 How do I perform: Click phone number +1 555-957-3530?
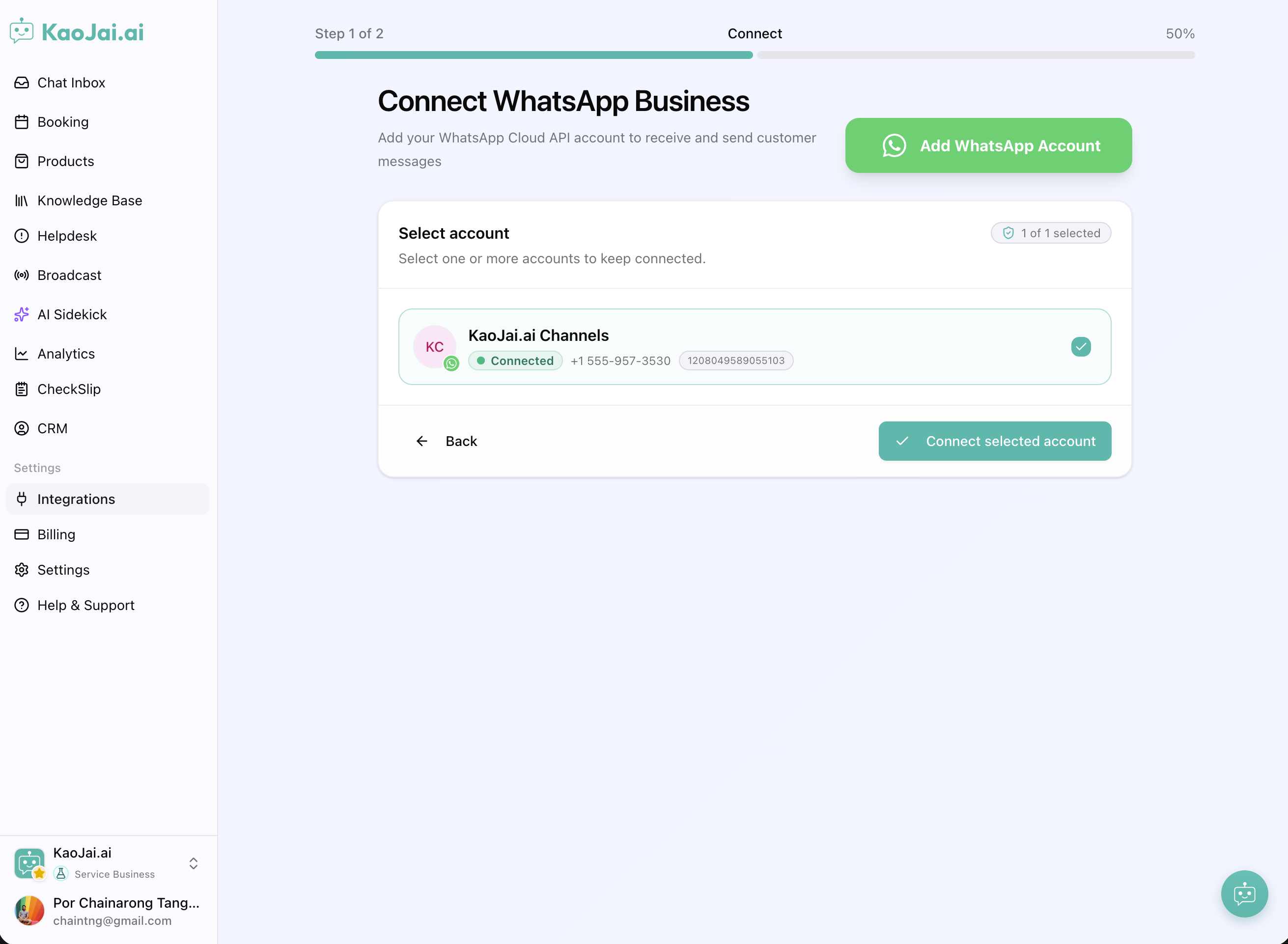point(620,361)
